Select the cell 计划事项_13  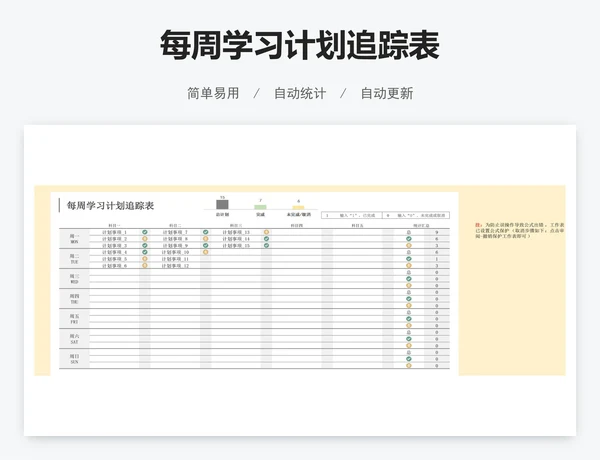tap(236, 232)
